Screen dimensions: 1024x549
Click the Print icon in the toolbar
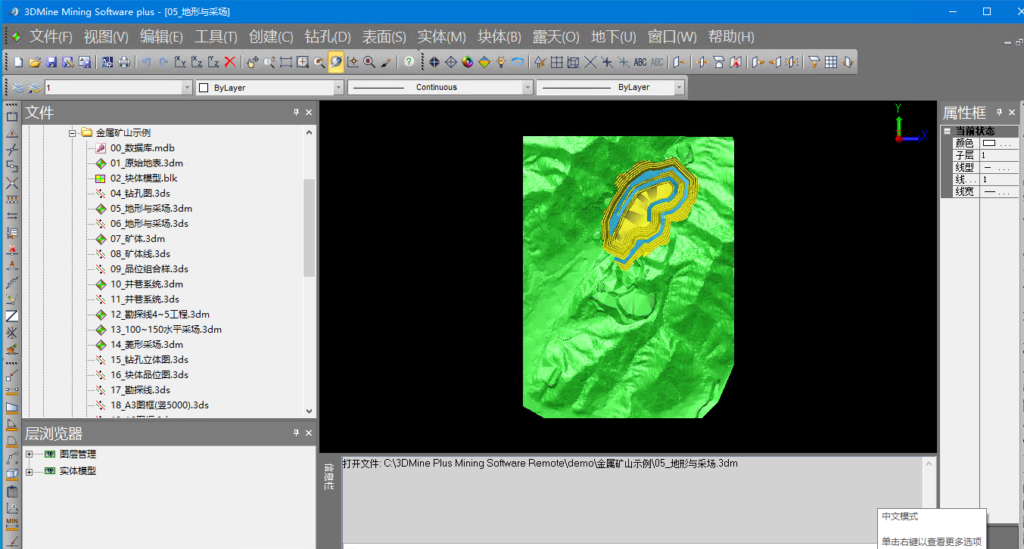(x=123, y=62)
